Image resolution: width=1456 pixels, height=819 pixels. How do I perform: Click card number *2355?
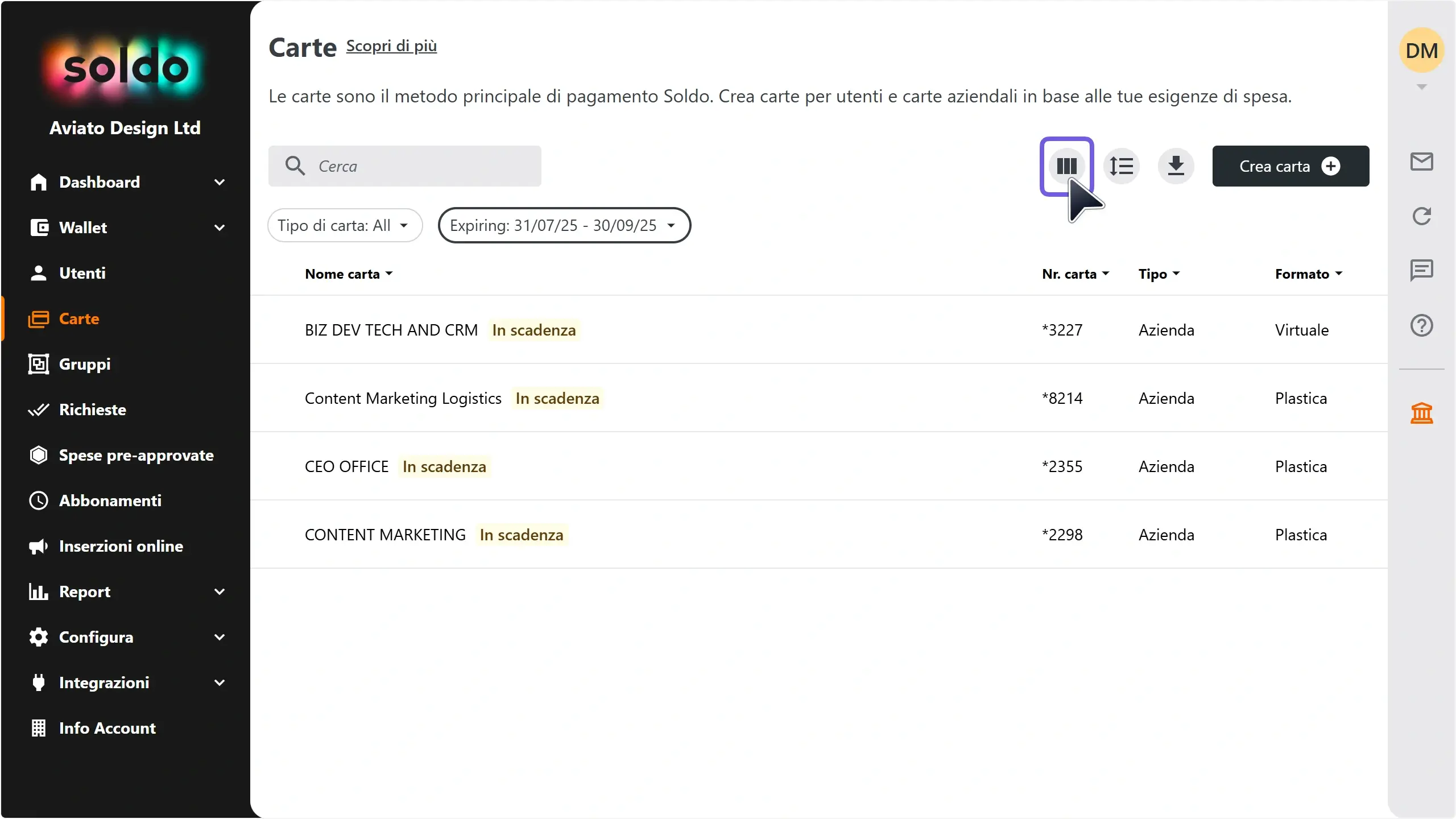[1062, 466]
